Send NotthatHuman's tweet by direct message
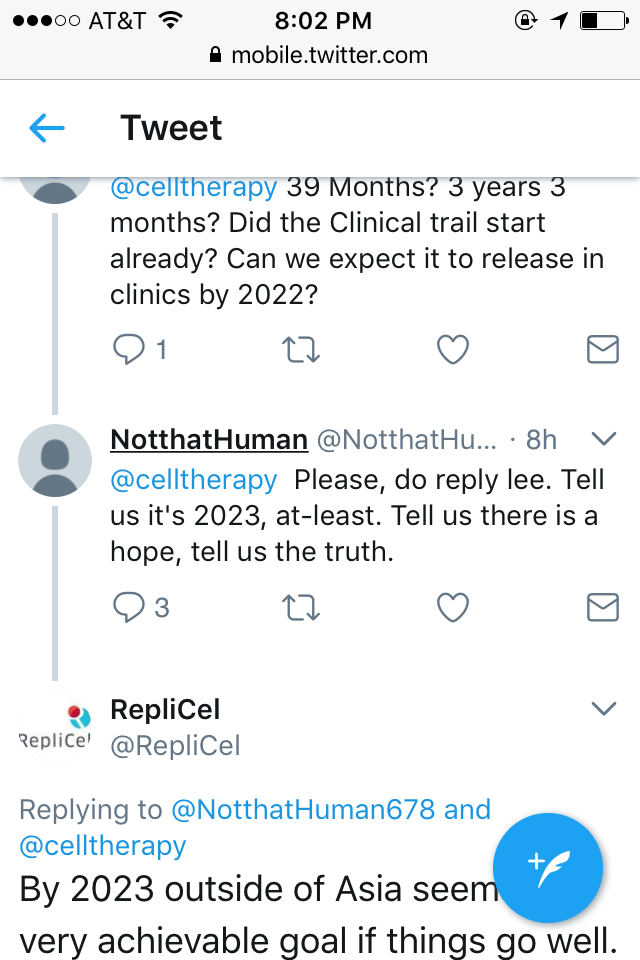Image resolution: width=640 pixels, height=960 pixels. click(x=602, y=607)
